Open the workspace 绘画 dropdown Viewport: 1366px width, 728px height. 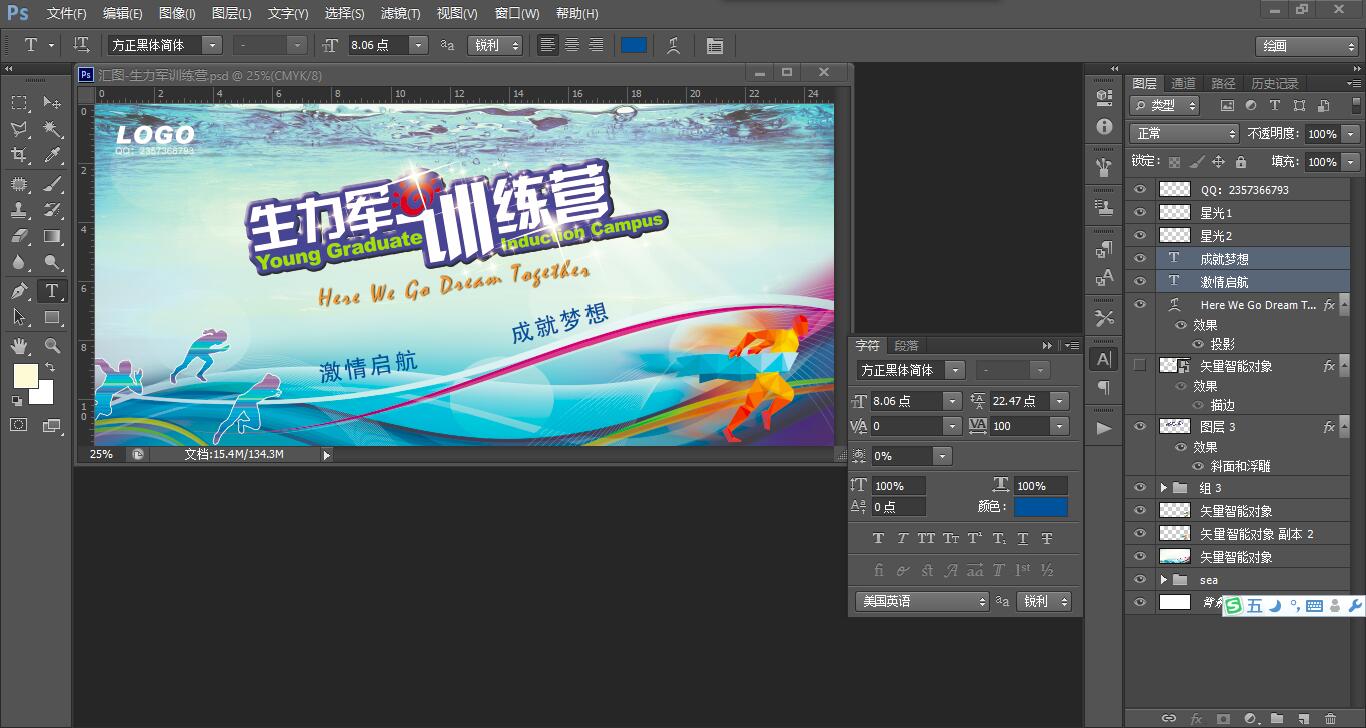[1306, 46]
